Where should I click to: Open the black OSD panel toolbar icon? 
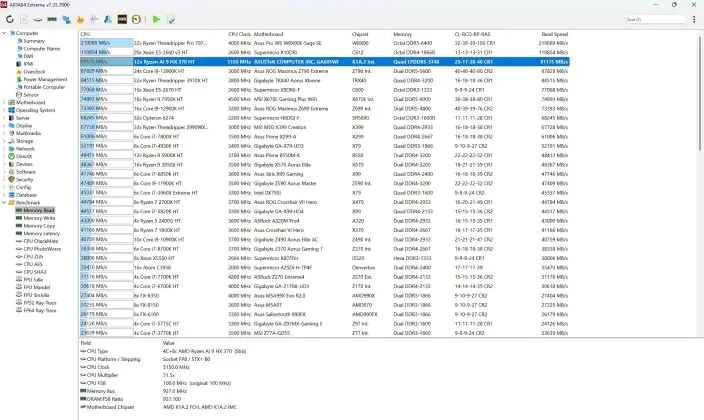point(122,19)
